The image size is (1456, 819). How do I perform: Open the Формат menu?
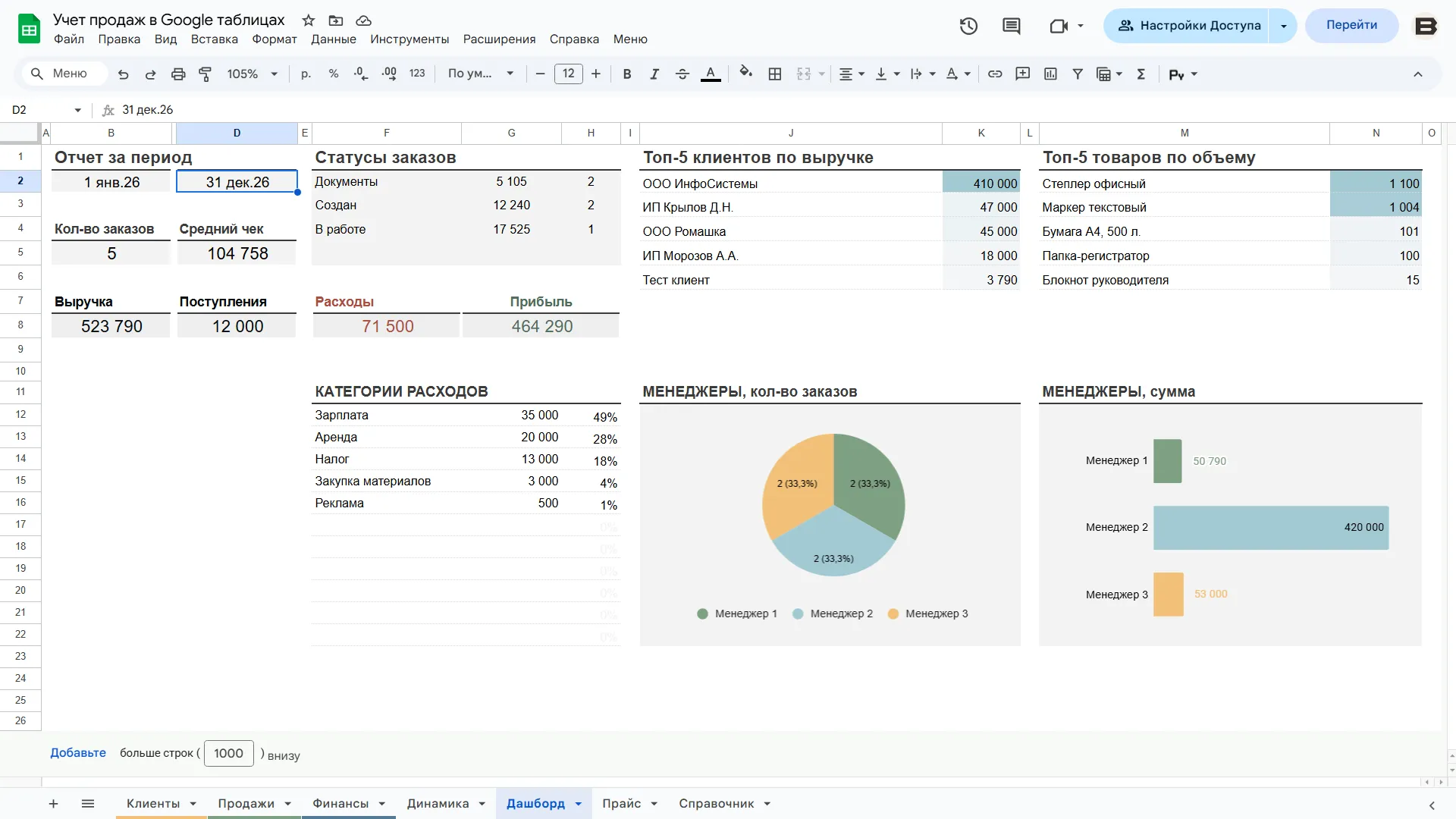(274, 39)
